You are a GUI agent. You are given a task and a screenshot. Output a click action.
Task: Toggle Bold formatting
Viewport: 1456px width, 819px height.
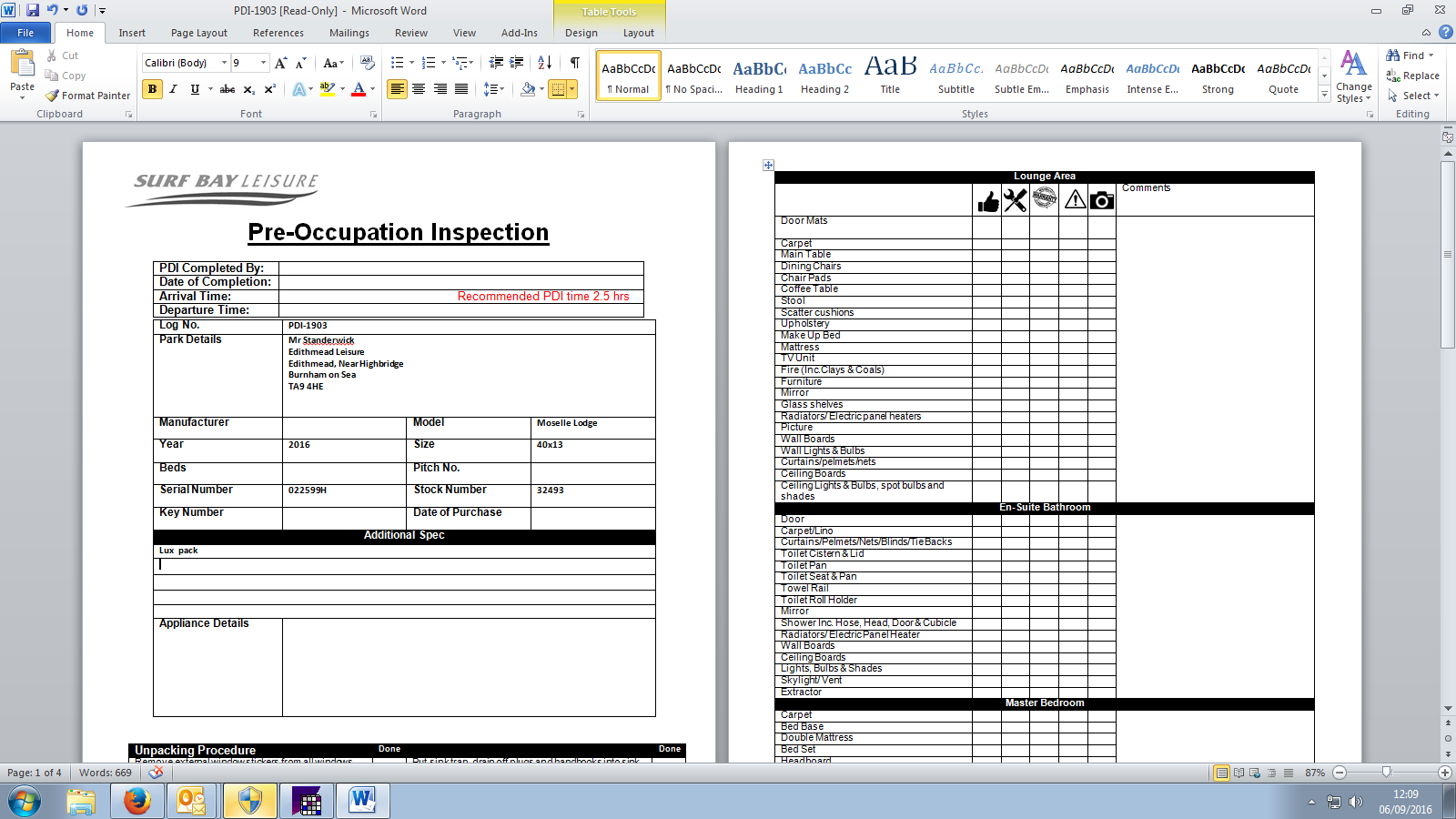point(152,89)
